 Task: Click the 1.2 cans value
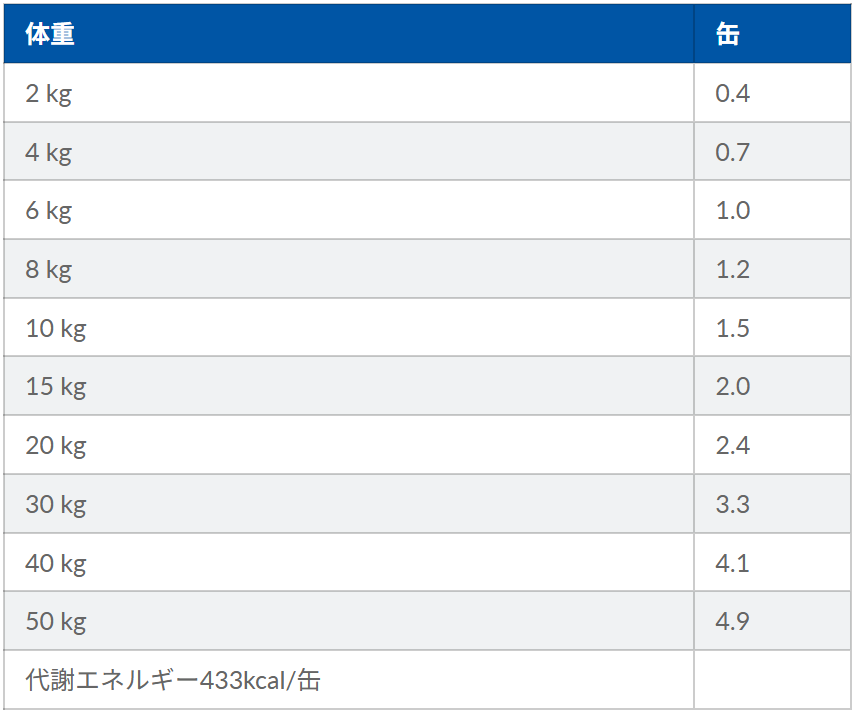click(733, 270)
